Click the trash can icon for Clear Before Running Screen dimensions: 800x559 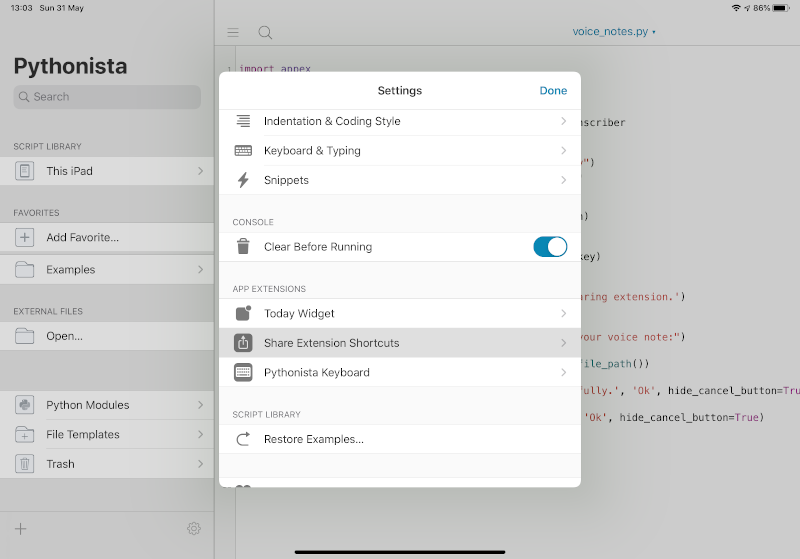243,246
